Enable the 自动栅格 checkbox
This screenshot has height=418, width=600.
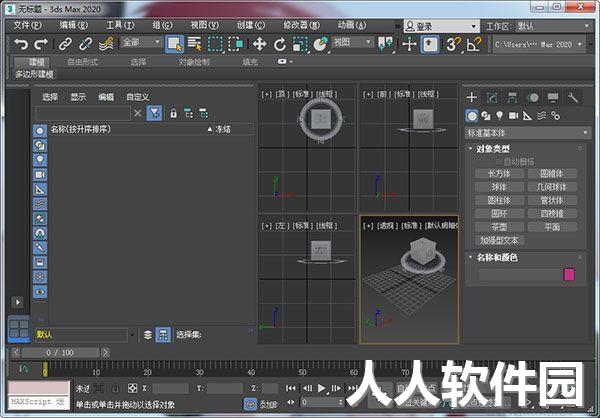(x=499, y=161)
